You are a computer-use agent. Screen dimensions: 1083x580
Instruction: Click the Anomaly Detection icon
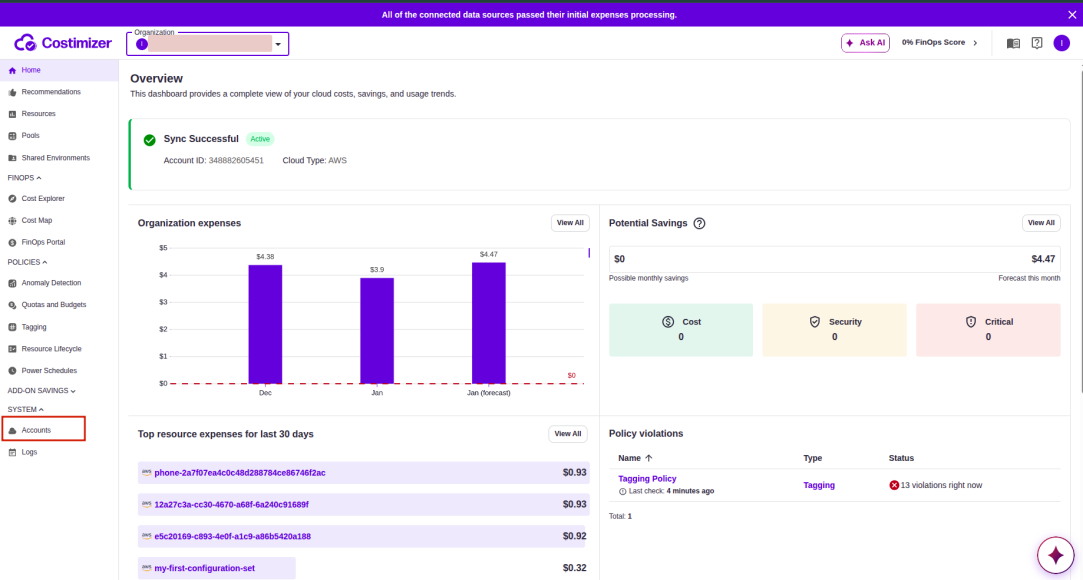pyautogui.click(x=12, y=283)
